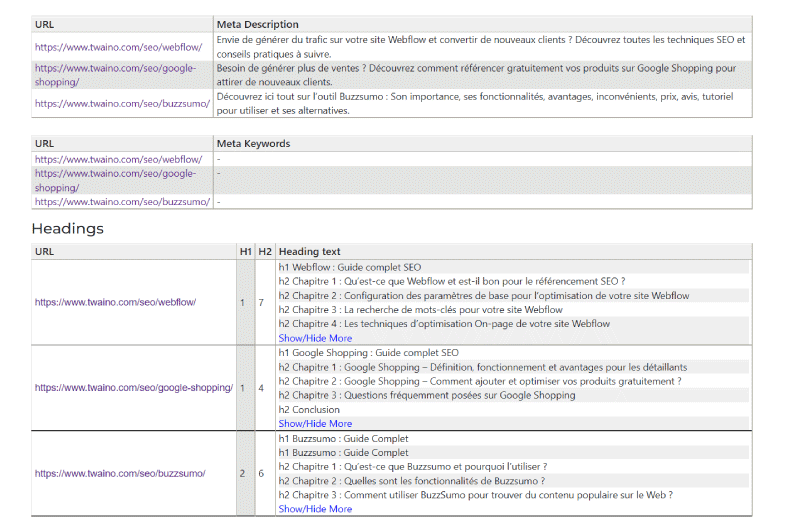800x530 pixels.
Task: Click H2 count 6 for buzzsumo
Action: click(261, 473)
